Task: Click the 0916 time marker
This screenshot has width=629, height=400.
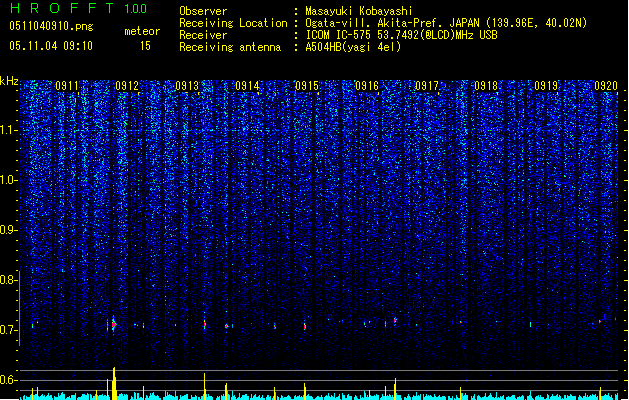Action: (367, 86)
